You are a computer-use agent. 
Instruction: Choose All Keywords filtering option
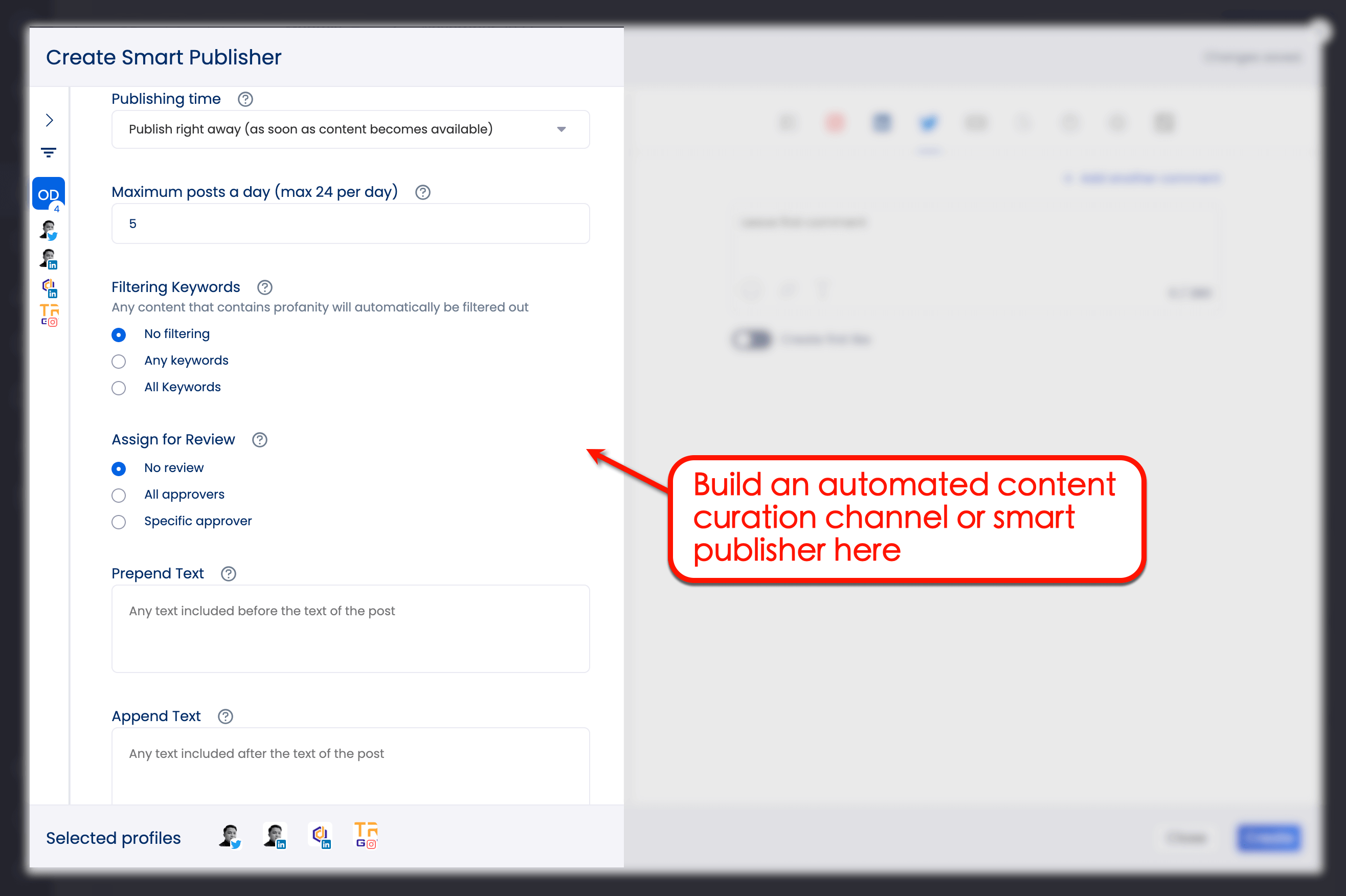(119, 388)
